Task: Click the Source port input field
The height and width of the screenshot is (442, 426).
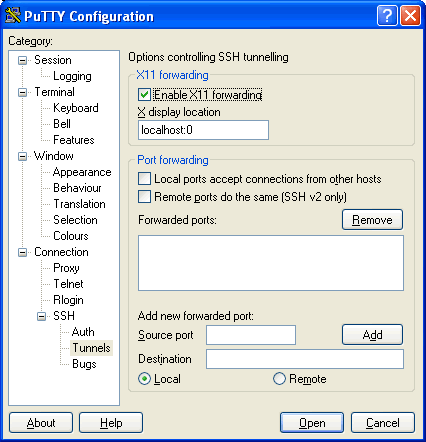Action: coord(251,335)
